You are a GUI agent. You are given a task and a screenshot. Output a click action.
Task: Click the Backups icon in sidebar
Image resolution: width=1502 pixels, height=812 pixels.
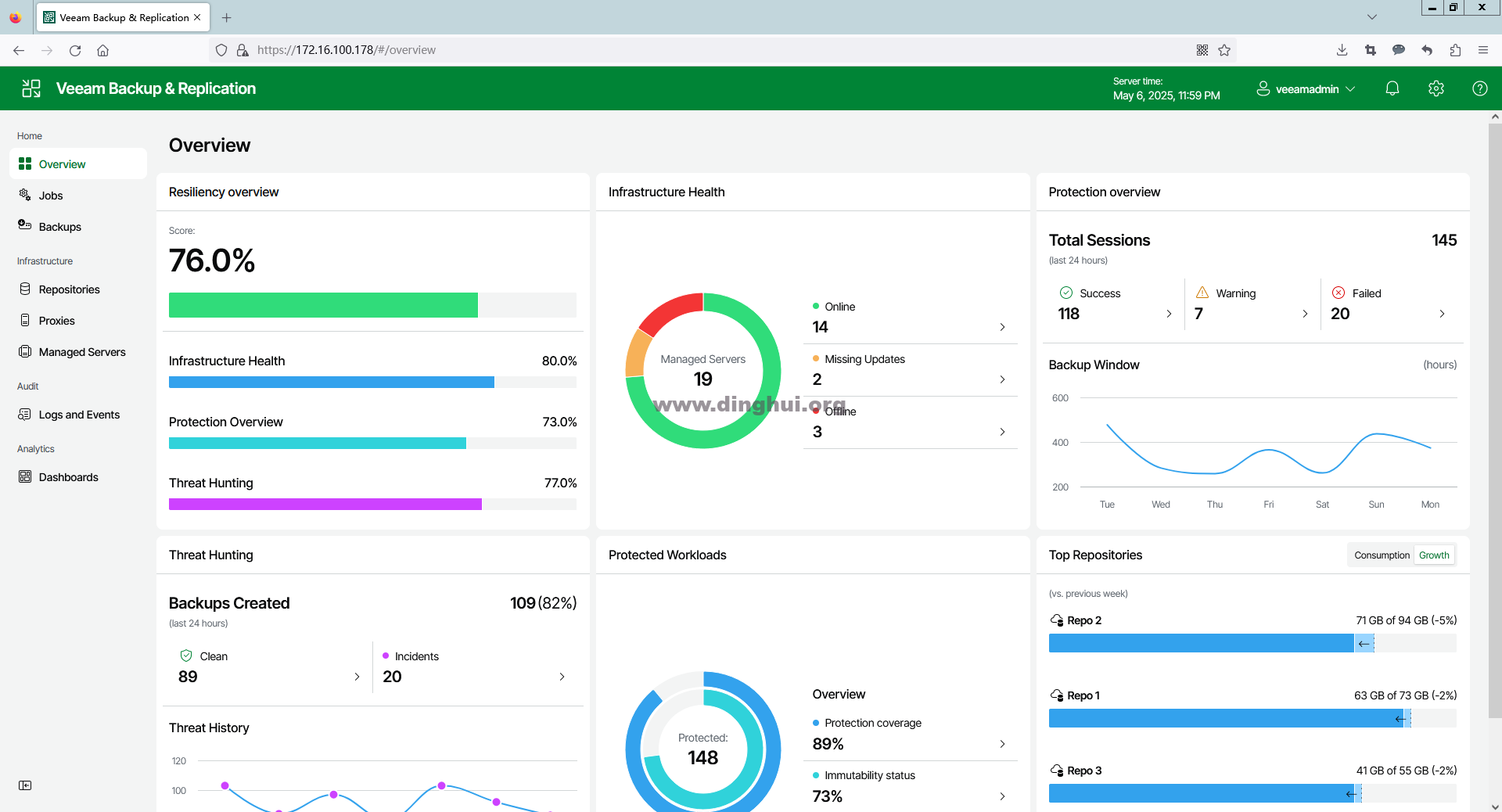[25, 225]
